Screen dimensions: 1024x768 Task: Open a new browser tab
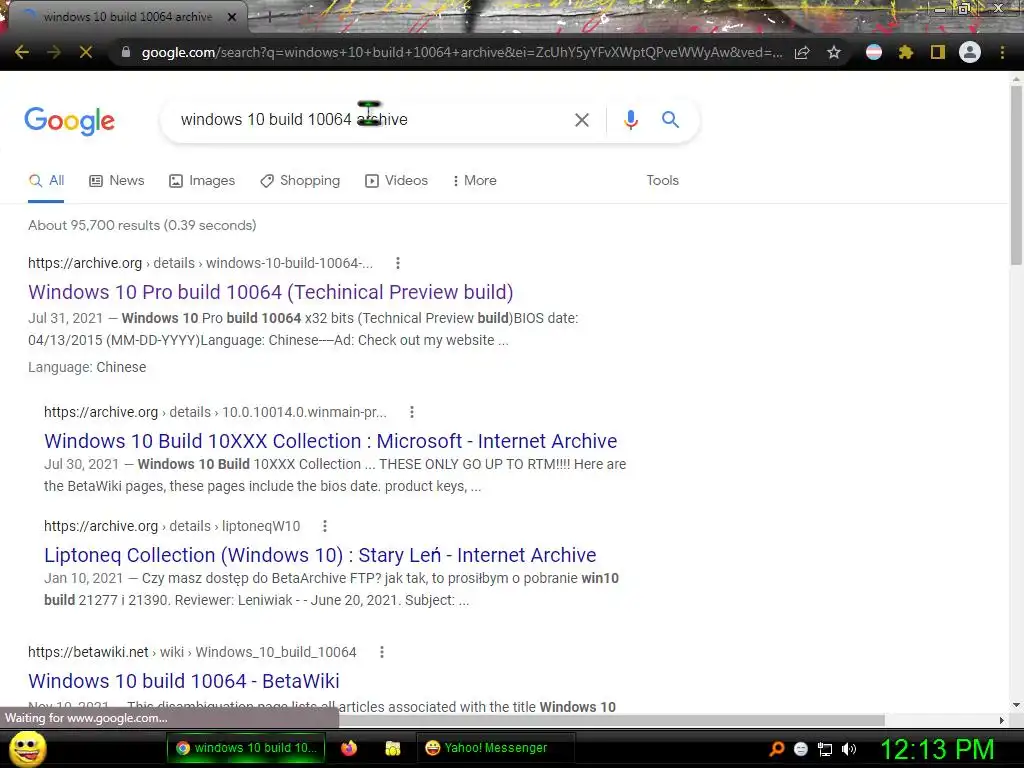tap(269, 17)
